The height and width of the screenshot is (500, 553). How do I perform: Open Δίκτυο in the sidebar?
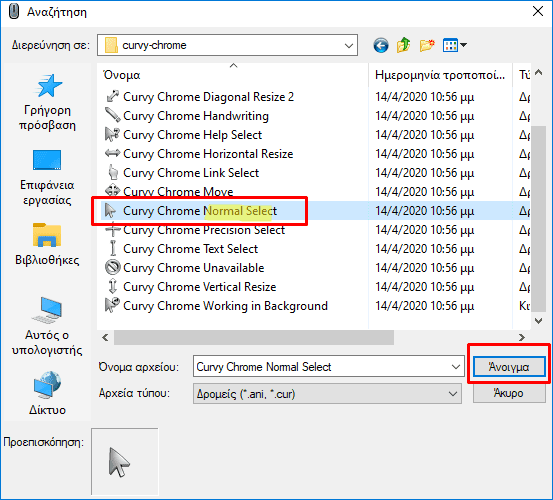pos(47,393)
